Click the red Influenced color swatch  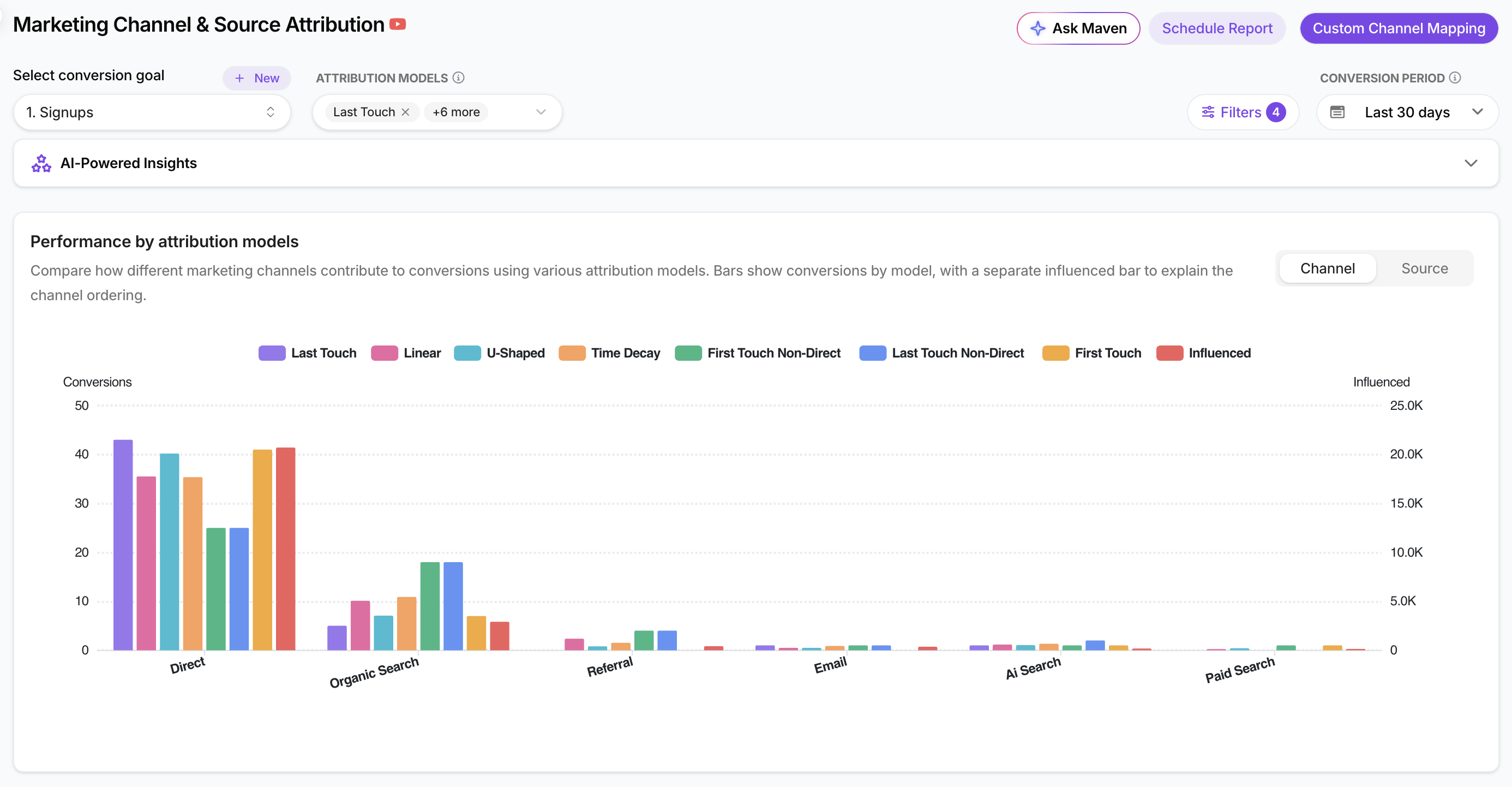(1169, 353)
